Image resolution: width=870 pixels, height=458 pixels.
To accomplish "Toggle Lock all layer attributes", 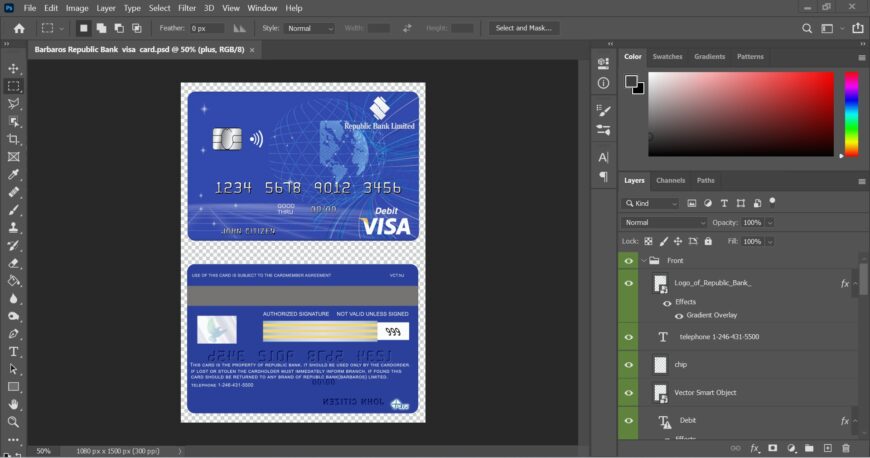I will point(708,241).
